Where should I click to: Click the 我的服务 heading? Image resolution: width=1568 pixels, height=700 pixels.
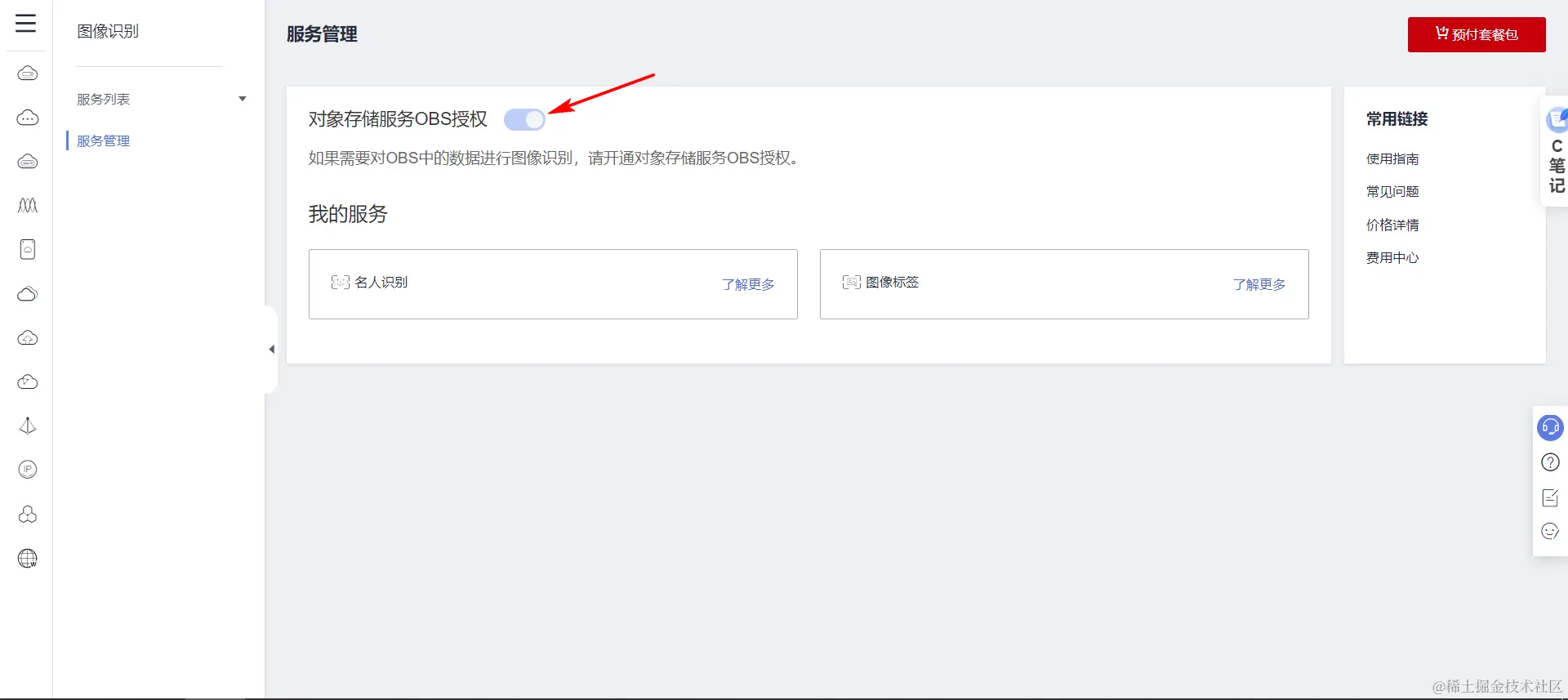(348, 214)
